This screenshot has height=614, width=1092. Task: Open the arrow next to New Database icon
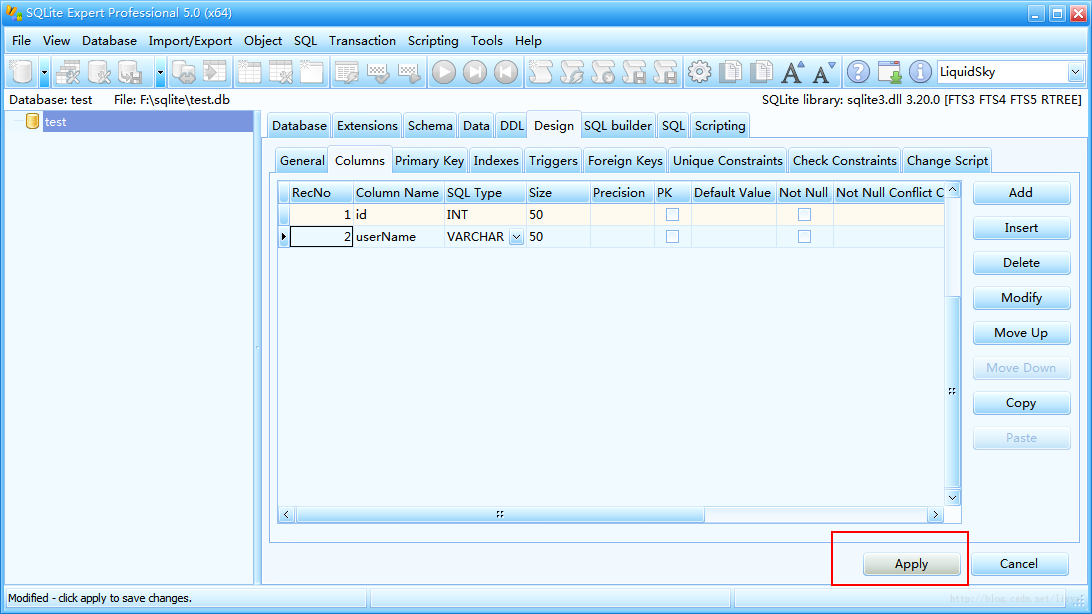[45, 72]
